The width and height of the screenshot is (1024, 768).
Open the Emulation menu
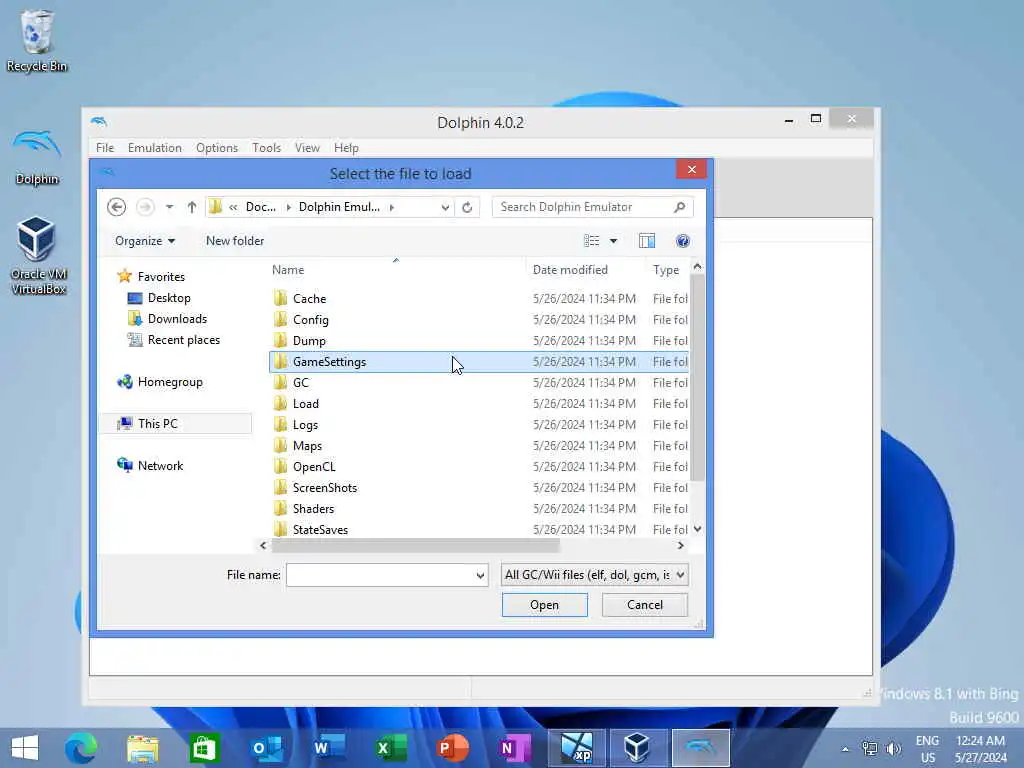pyautogui.click(x=155, y=148)
